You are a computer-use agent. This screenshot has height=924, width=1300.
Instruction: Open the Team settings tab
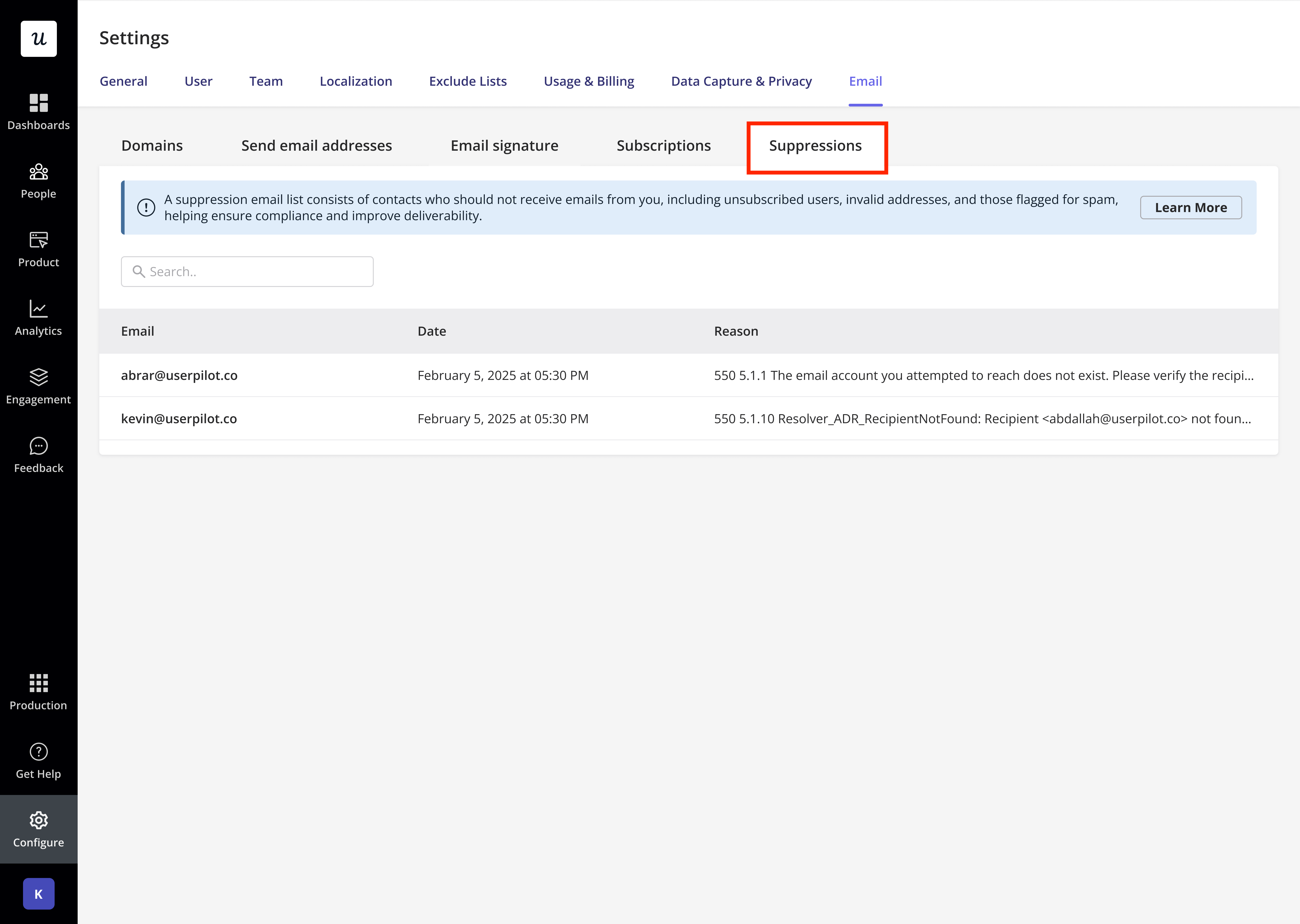266,81
